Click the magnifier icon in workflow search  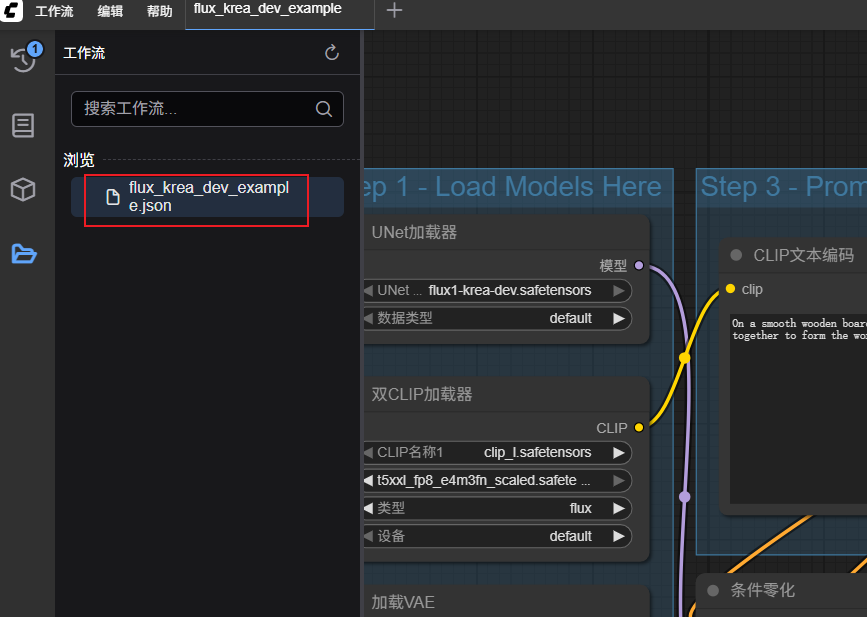(x=324, y=109)
